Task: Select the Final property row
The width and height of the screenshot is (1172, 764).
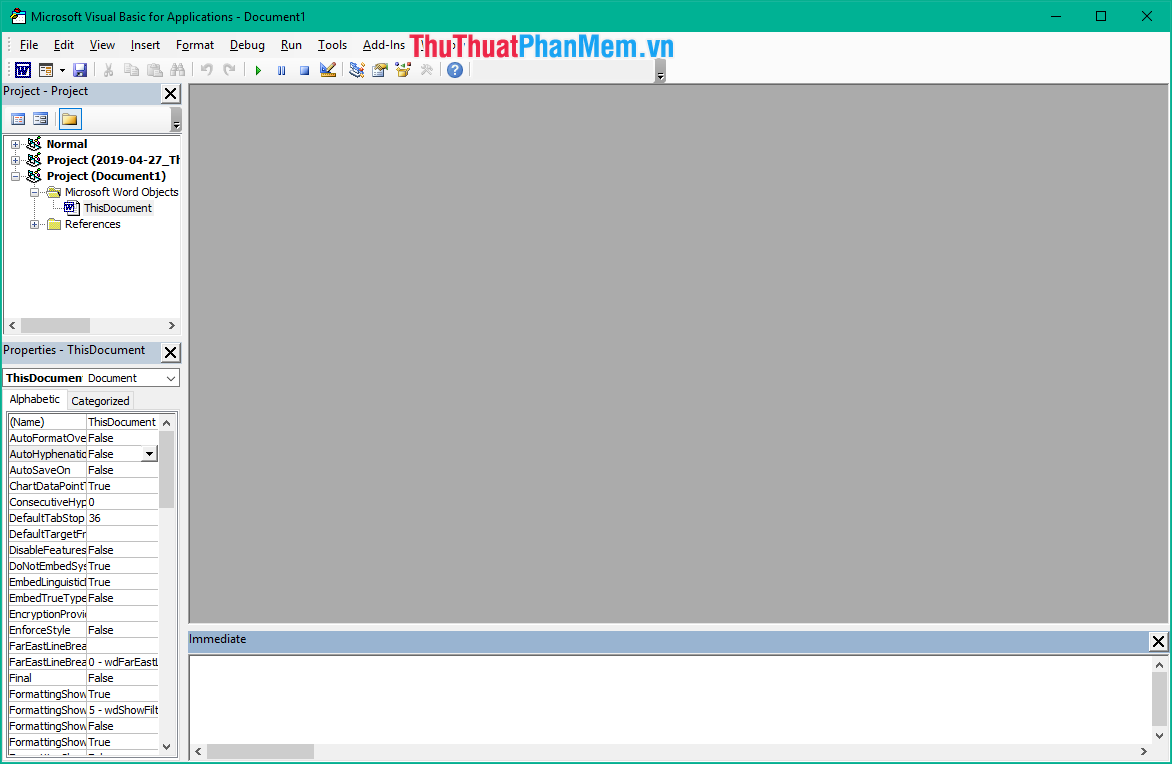Action: click(83, 678)
